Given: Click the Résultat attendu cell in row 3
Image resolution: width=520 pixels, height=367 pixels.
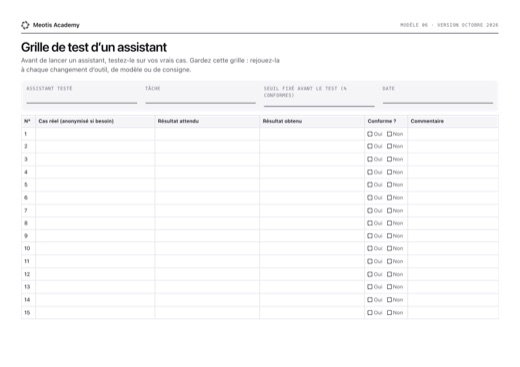Looking at the screenshot, I should coord(207,159).
